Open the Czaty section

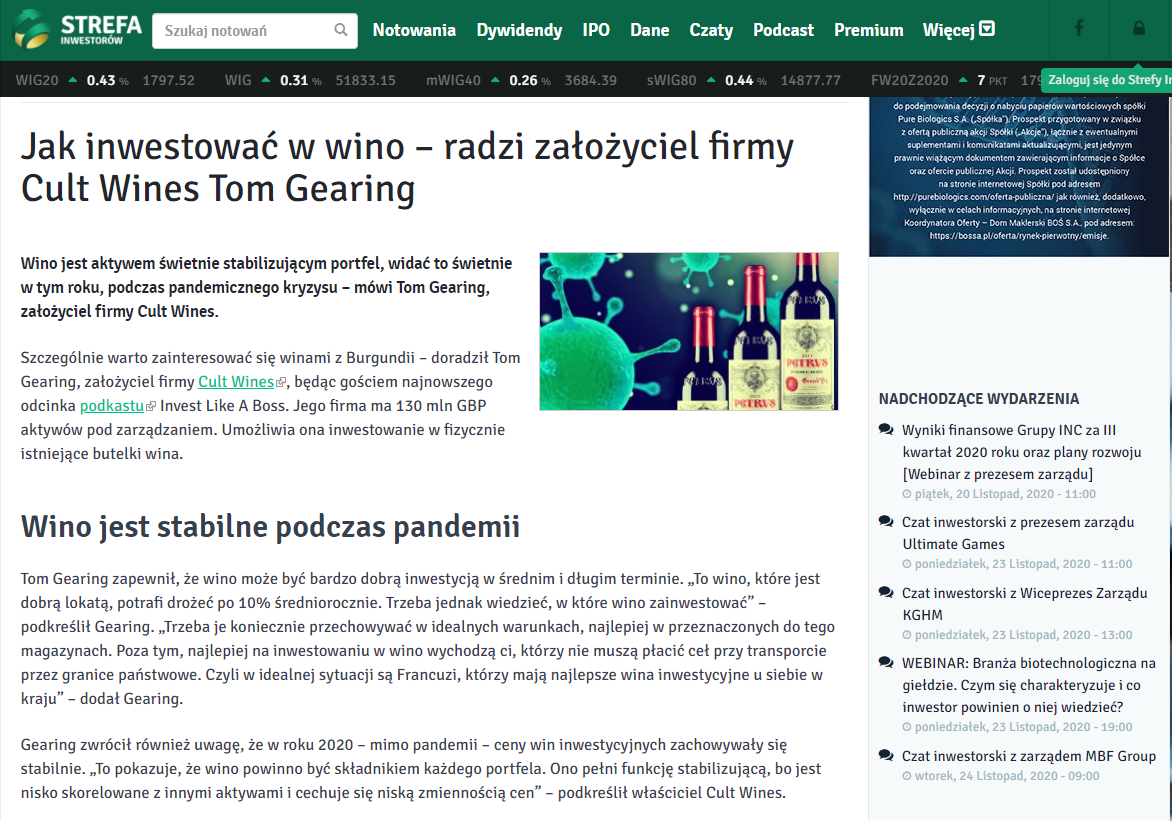point(711,30)
